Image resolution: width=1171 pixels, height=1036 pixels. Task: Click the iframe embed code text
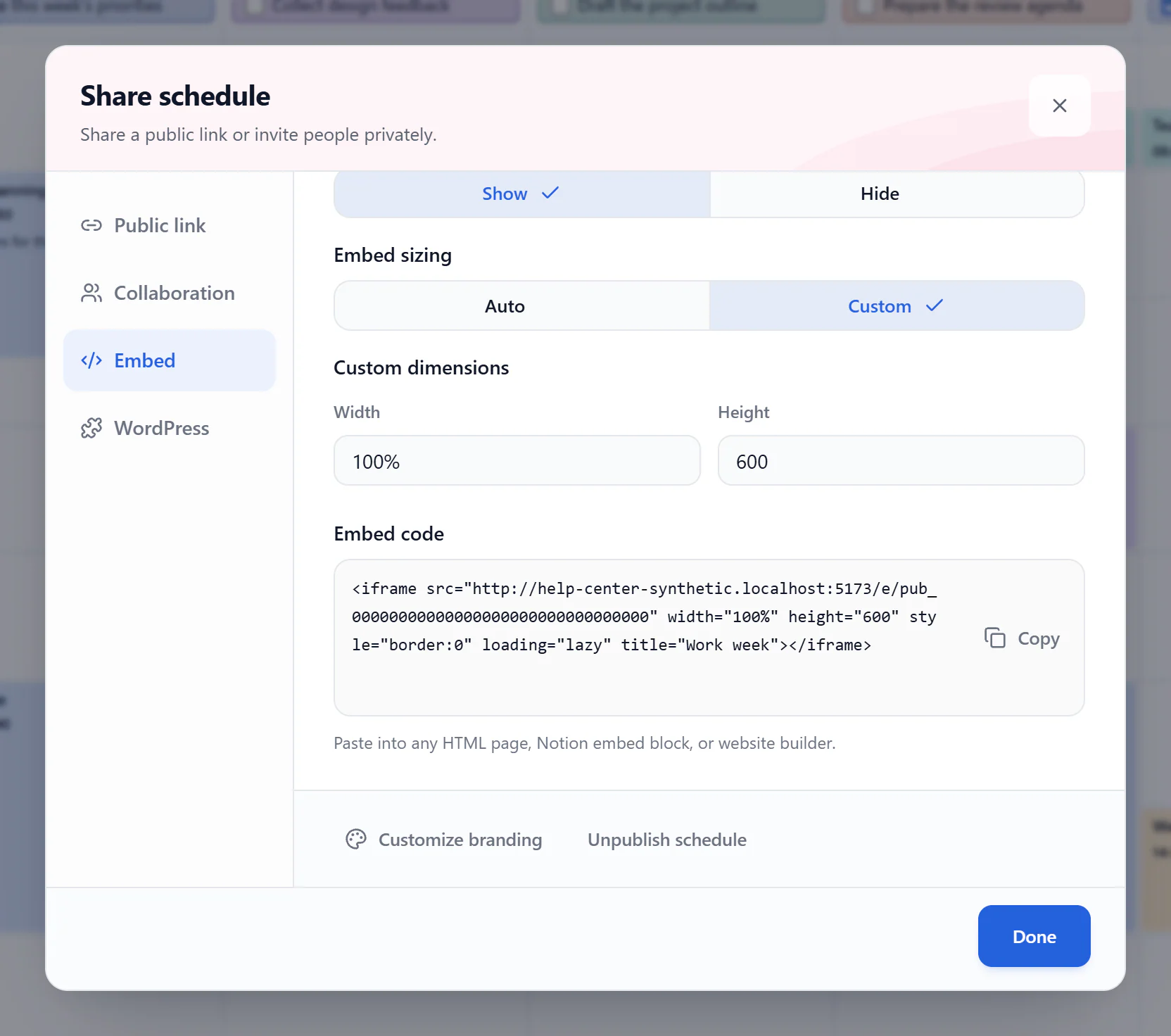coord(645,617)
